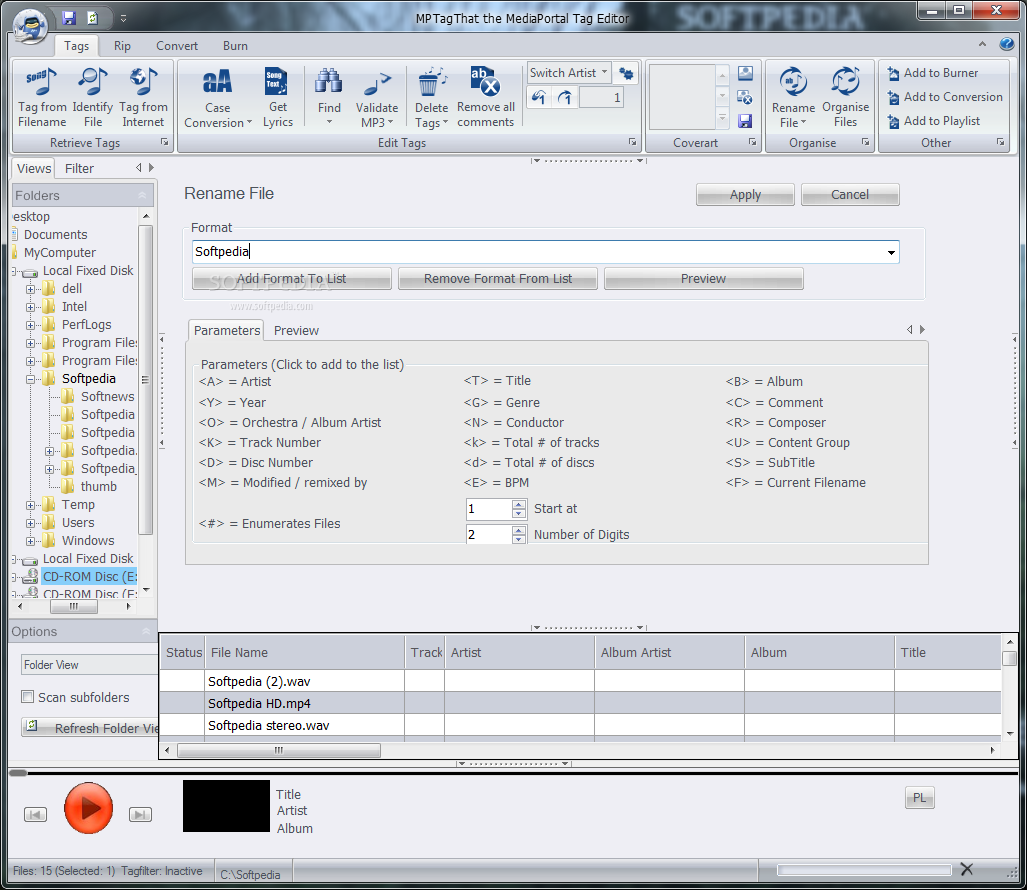Open Tag from Internet tool
Screen dimensions: 1027x890
click(x=143, y=97)
